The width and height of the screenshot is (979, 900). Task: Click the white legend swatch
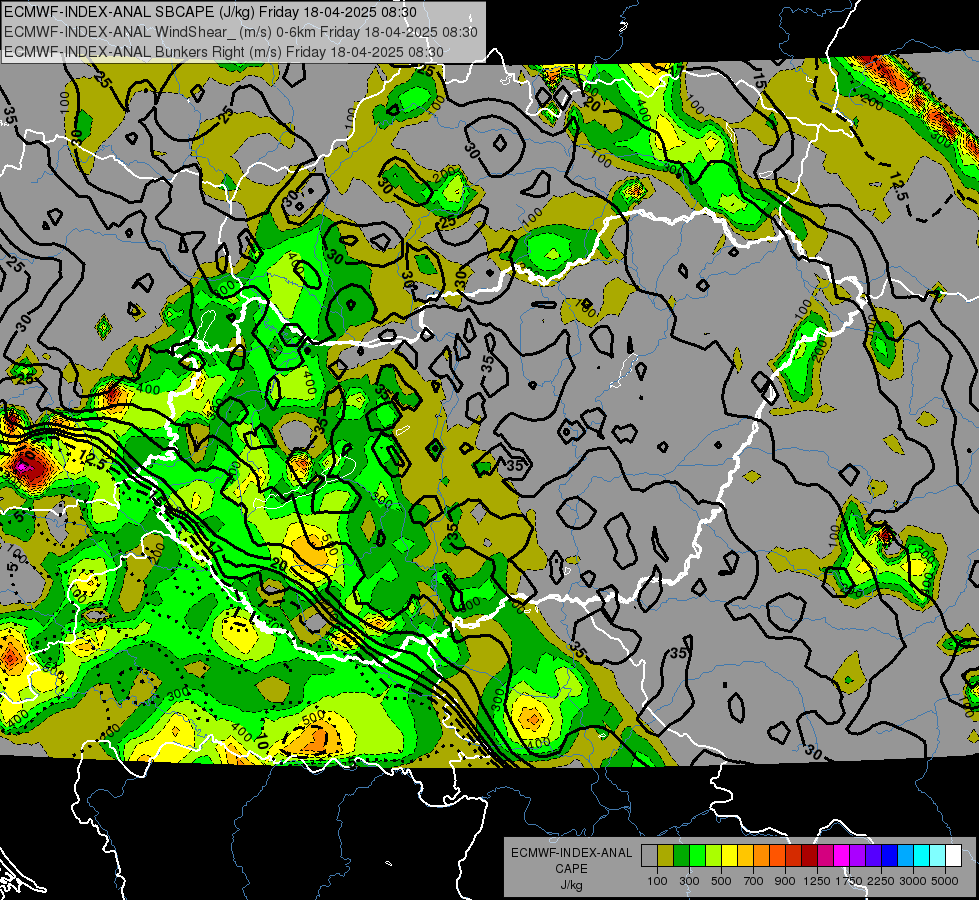coord(953,856)
